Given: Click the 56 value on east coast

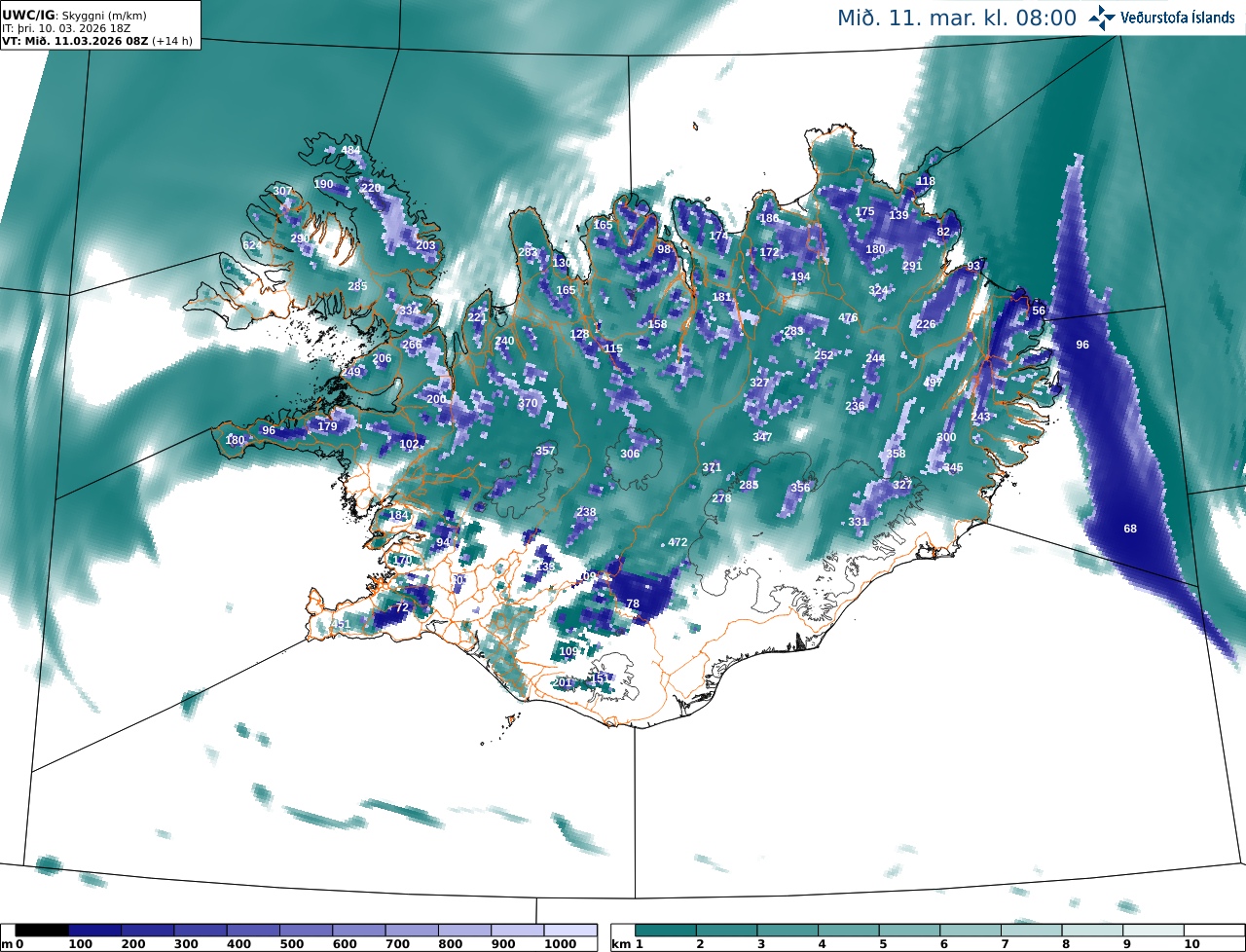Looking at the screenshot, I should (x=1039, y=311).
